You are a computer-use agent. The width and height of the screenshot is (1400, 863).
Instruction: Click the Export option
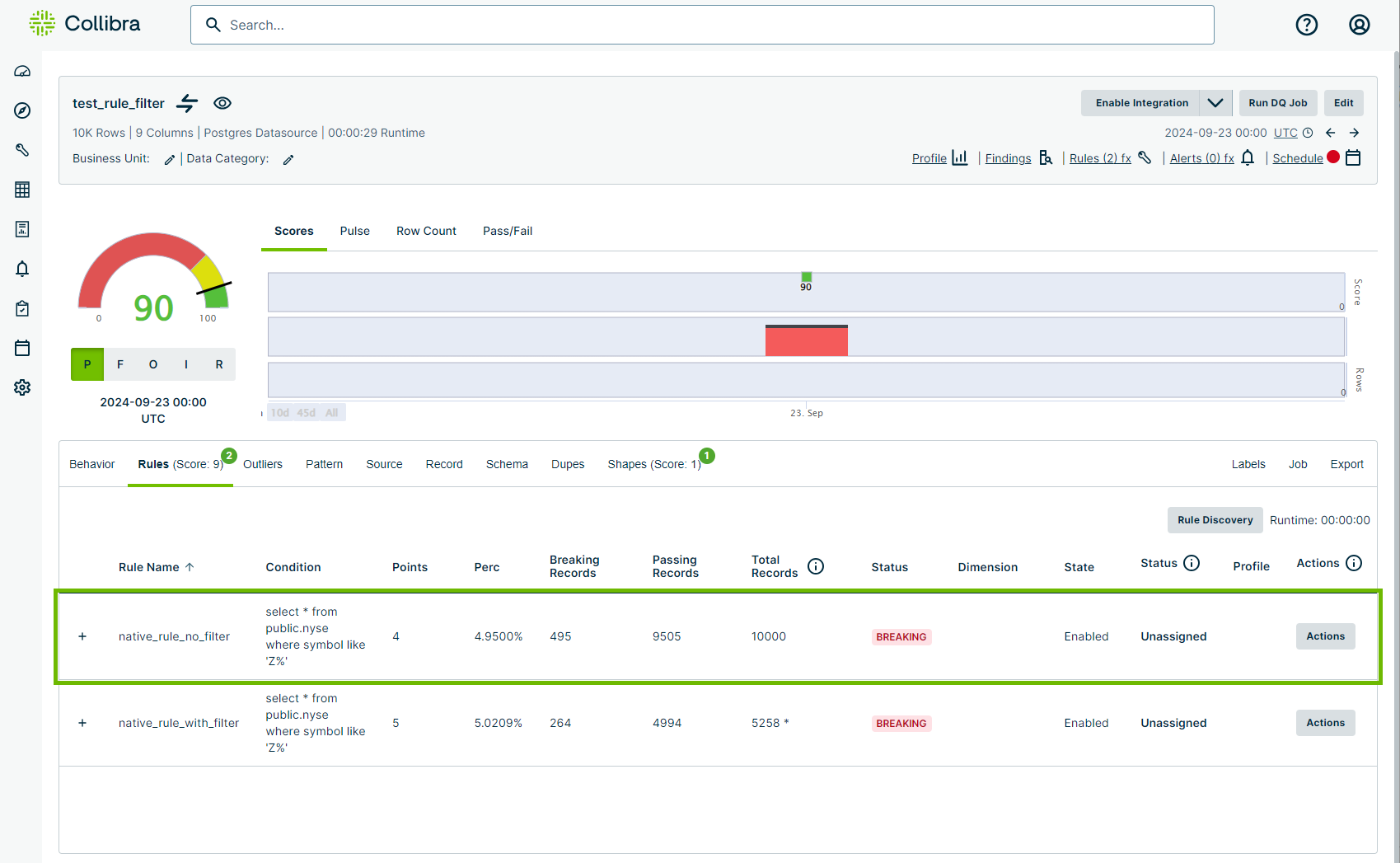(x=1346, y=464)
